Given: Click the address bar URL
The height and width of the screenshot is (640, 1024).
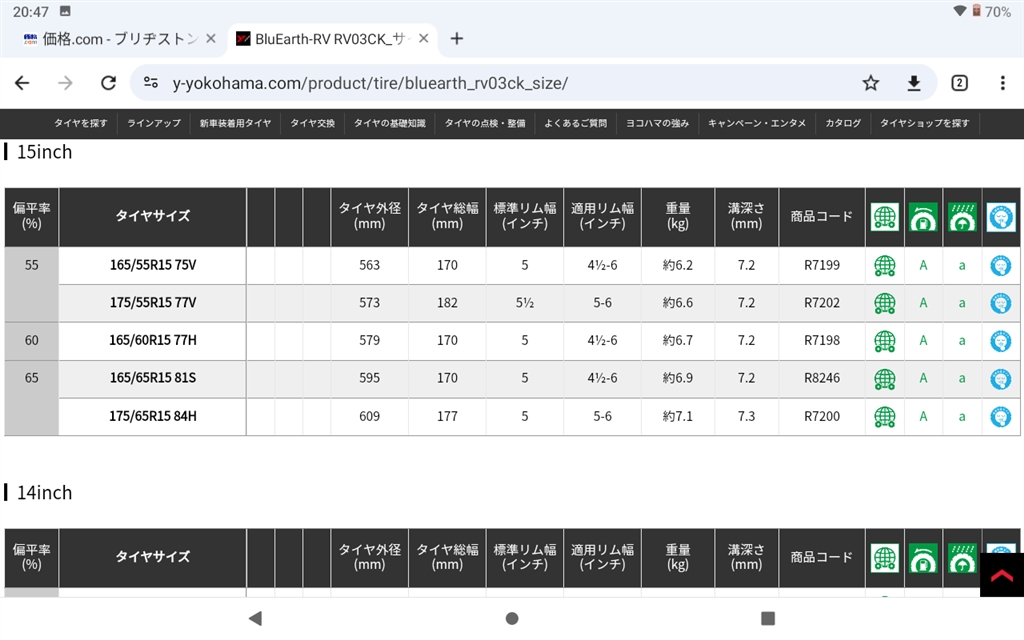Looking at the screenshot, I should point(370,84).
